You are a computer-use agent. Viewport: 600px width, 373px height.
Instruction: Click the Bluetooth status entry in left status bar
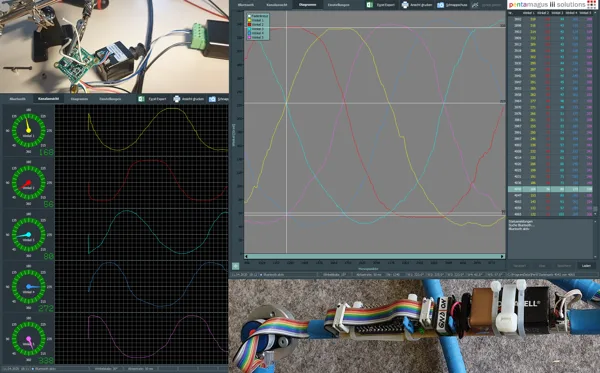pos(44,369)
